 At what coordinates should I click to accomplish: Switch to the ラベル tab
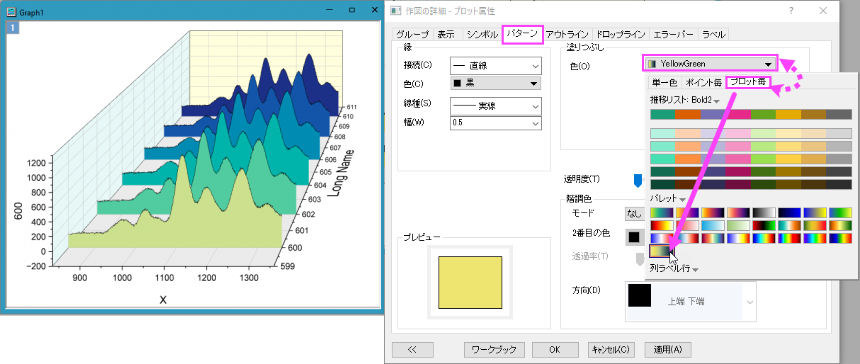pos(714,35)
